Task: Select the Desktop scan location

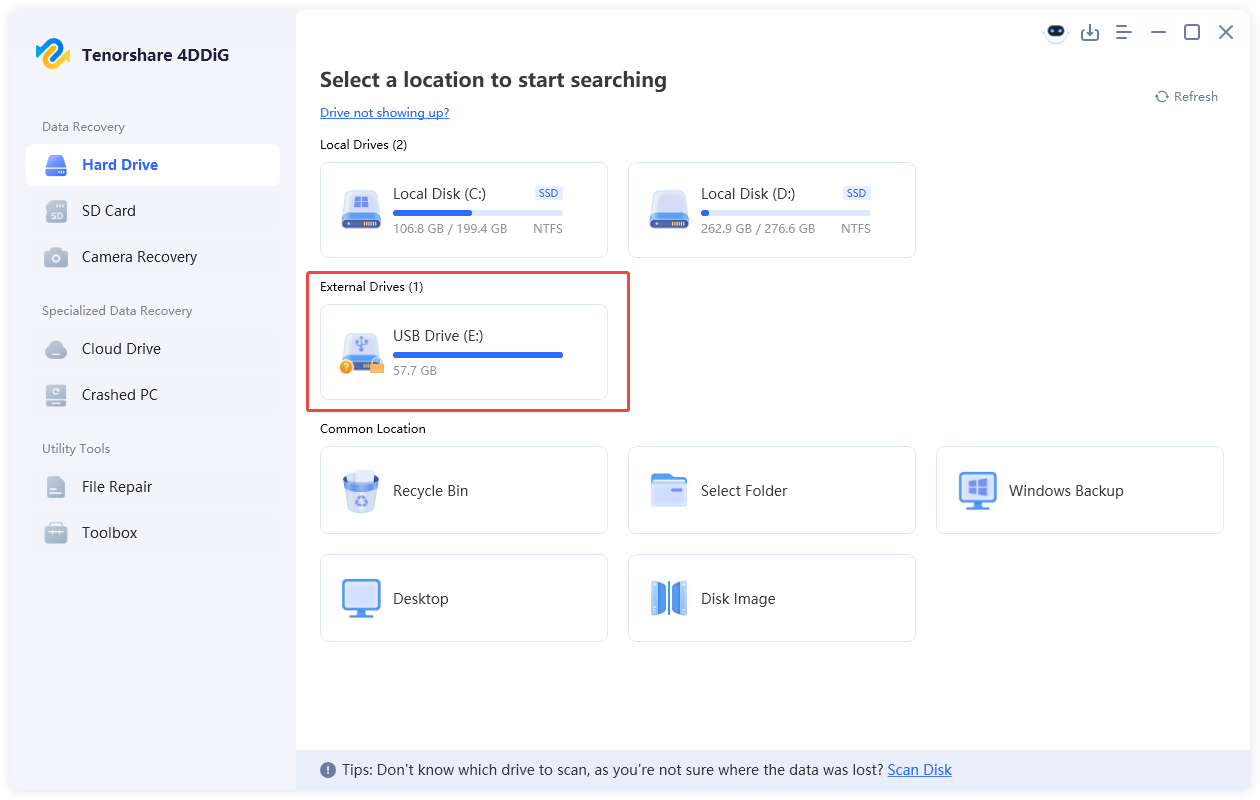Action: point(463,598)
